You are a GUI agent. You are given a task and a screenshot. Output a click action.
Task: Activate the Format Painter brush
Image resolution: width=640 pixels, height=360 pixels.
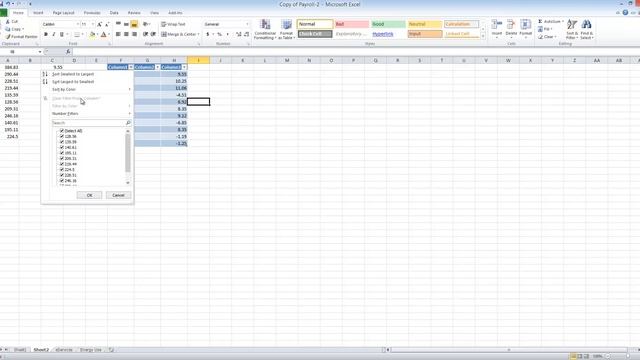point(8,37)
